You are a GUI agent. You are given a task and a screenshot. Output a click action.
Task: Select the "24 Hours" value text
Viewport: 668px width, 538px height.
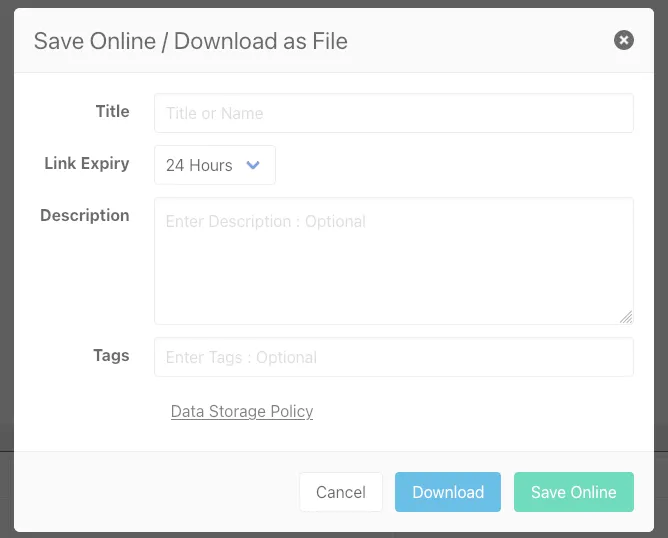[199, 165]
